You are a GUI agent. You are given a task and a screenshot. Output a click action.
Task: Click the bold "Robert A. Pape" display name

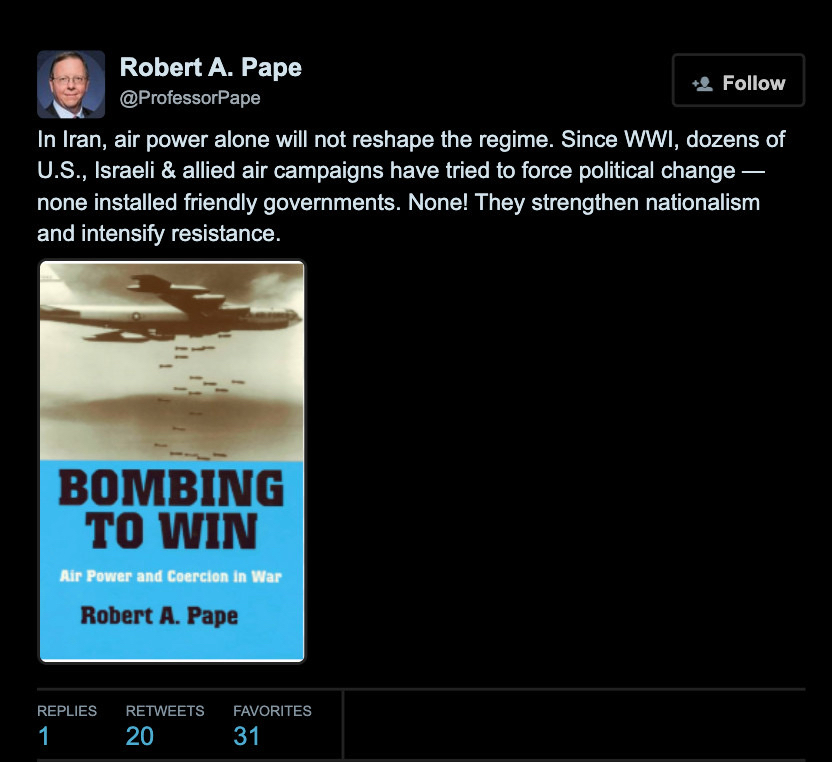[x=210, y=68]
